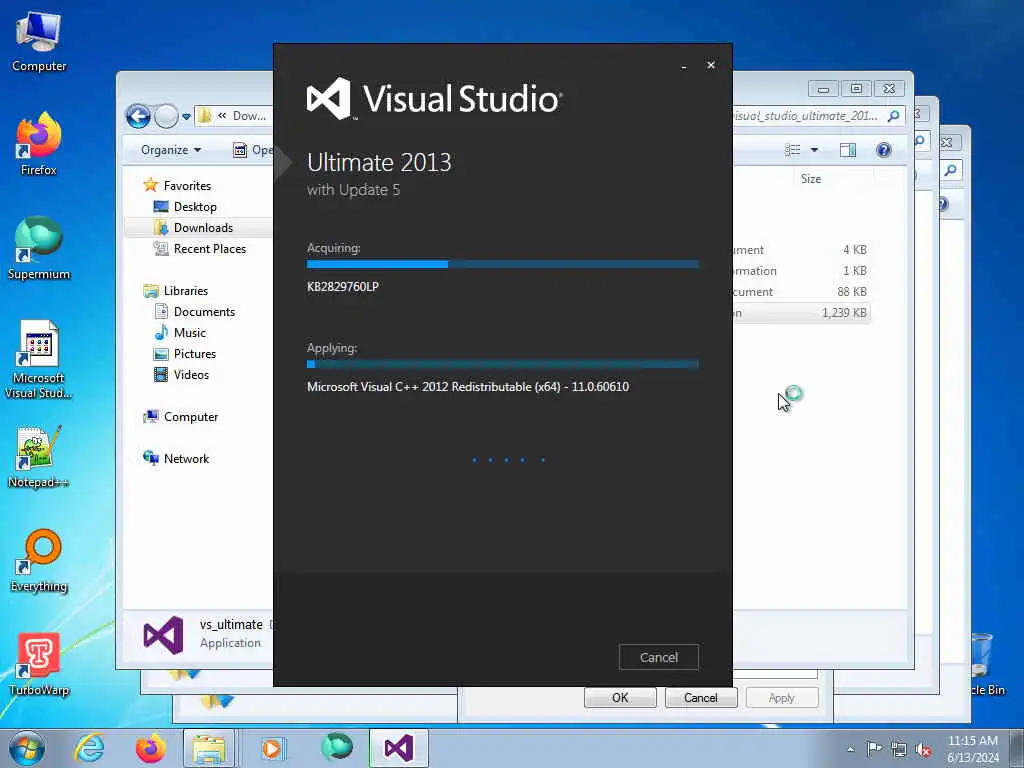Show hidden tray icons arrow

[x=850, y=749]
